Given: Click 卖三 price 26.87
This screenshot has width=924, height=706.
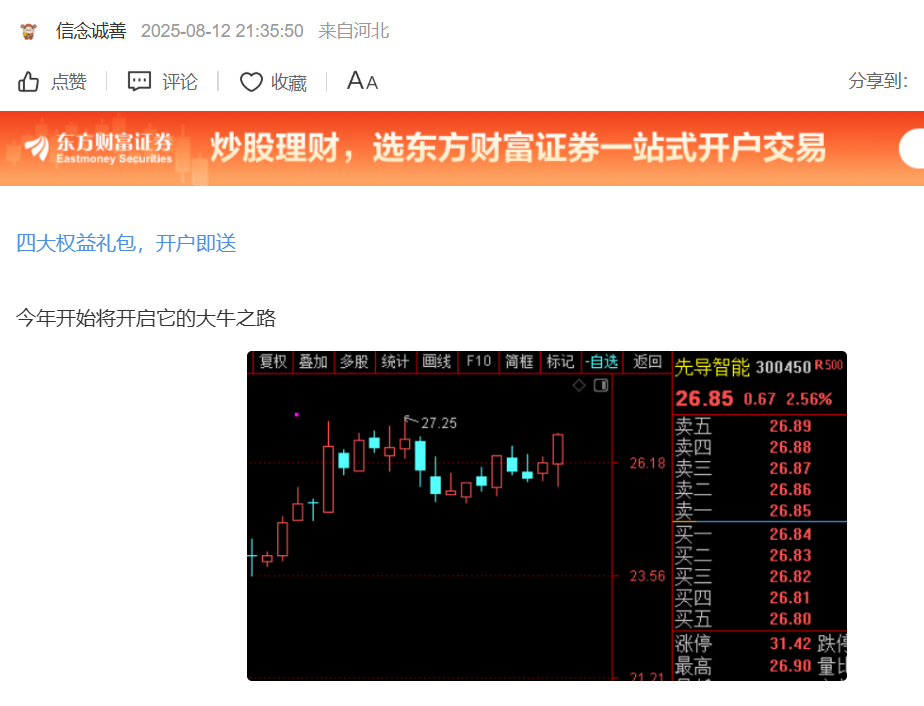Looking at the screenshot, I should click(x=790, y=469).
